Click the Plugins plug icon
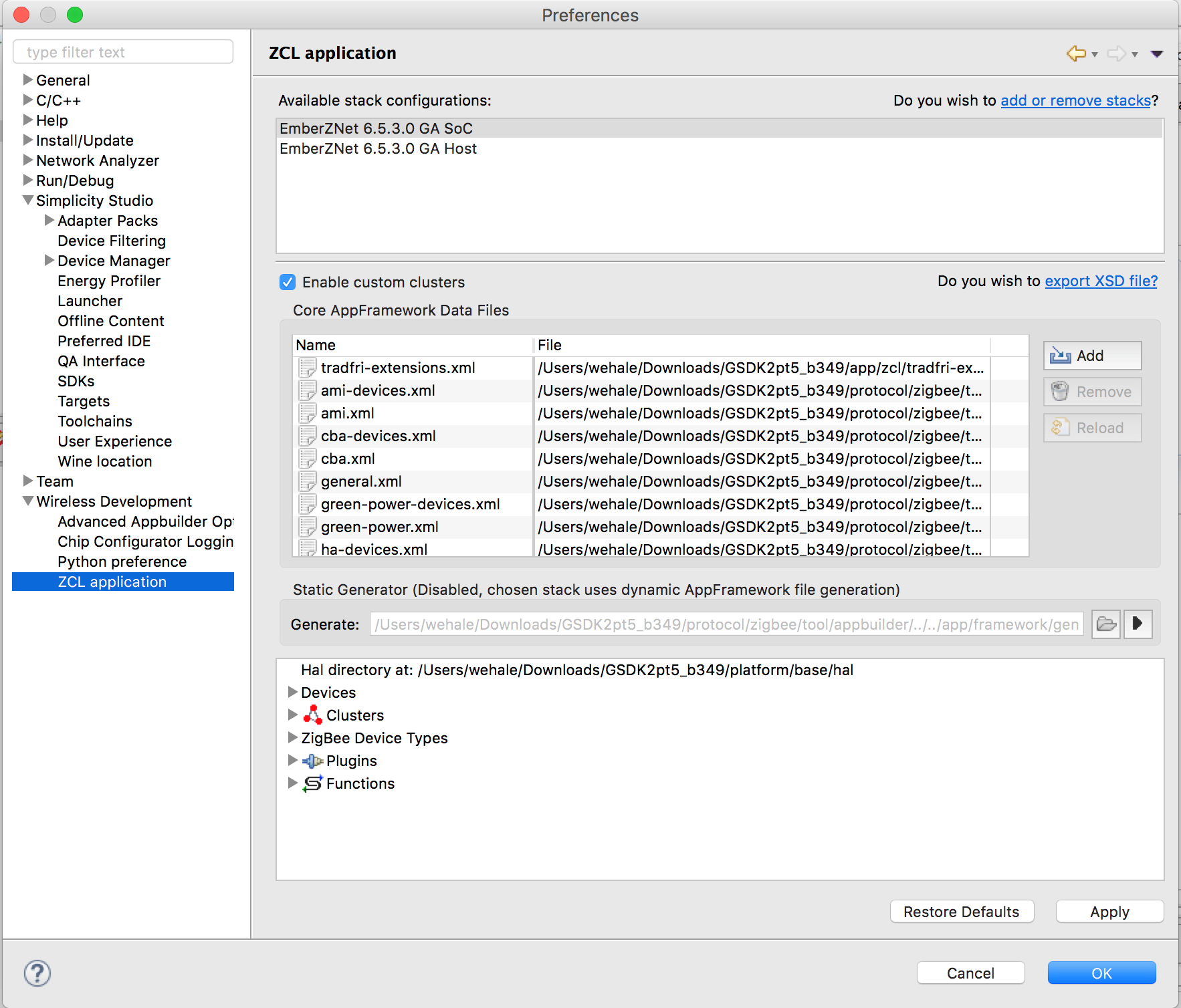1181x1008 pixels. (x=312, y=760)
